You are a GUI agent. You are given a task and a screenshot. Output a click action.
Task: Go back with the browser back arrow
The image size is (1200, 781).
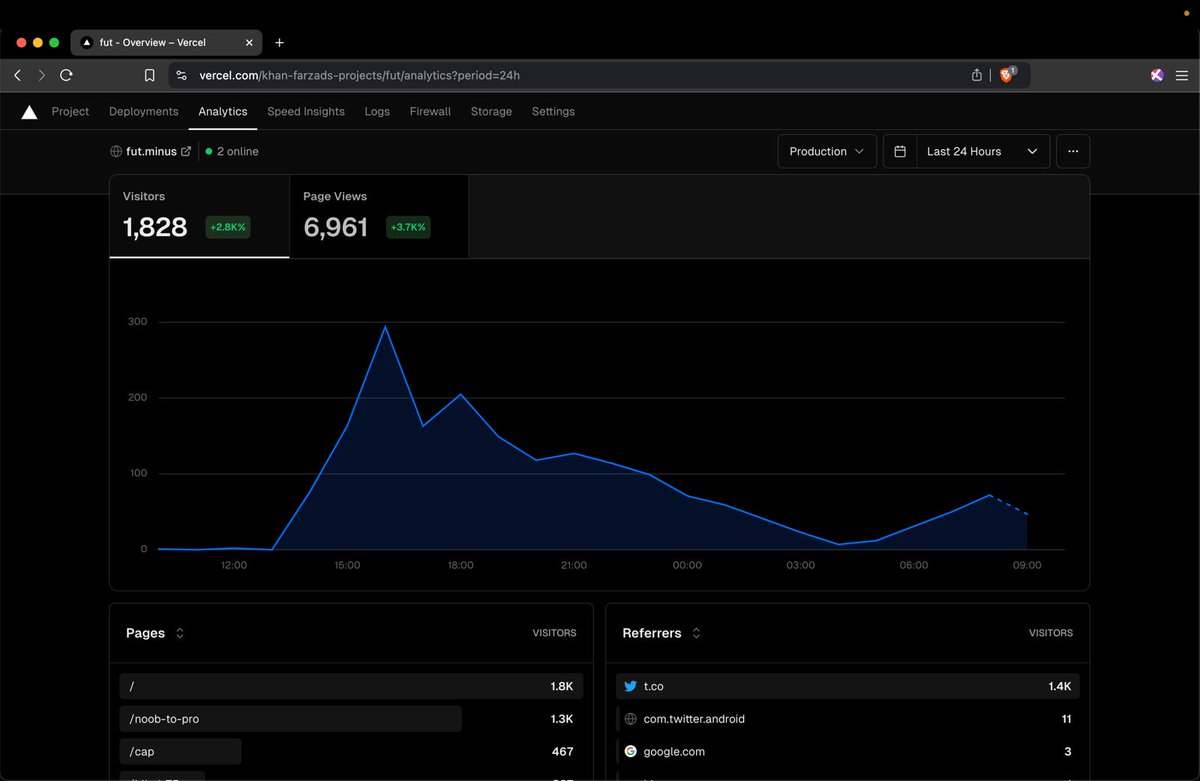click(18, 75)
